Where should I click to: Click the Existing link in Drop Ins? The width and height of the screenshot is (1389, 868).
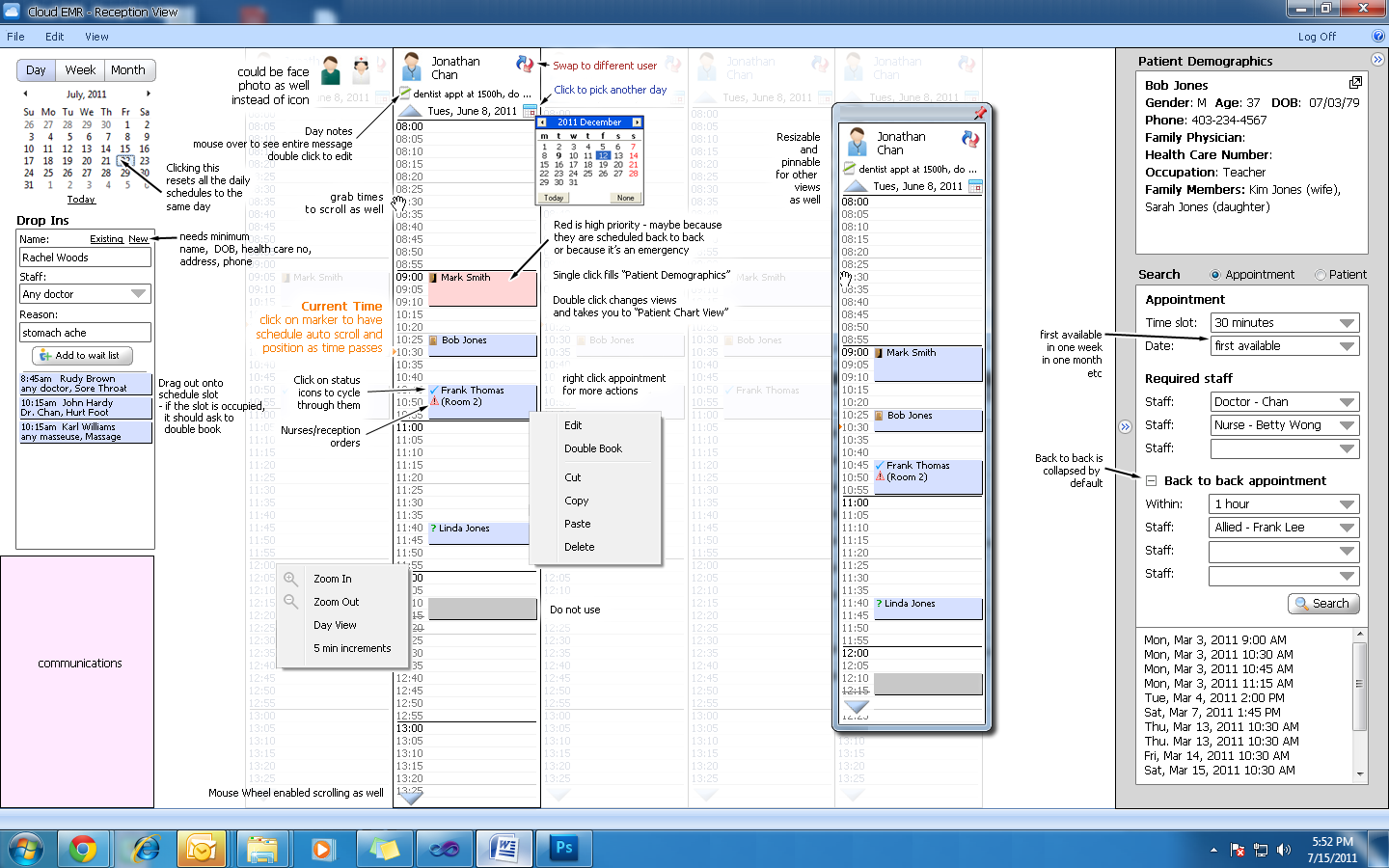(106, 239)
